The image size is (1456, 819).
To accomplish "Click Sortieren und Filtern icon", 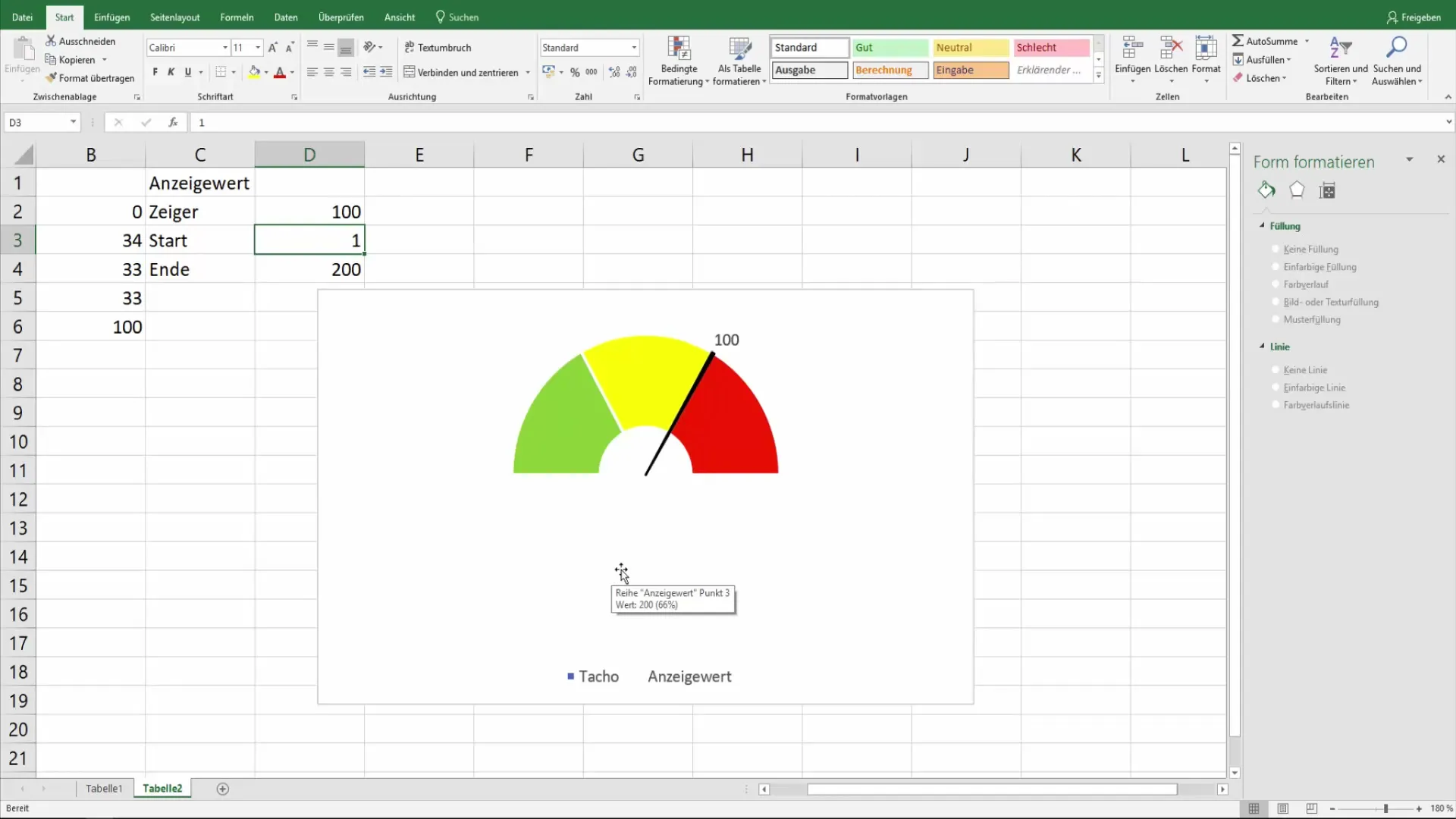I will 1340,48.
